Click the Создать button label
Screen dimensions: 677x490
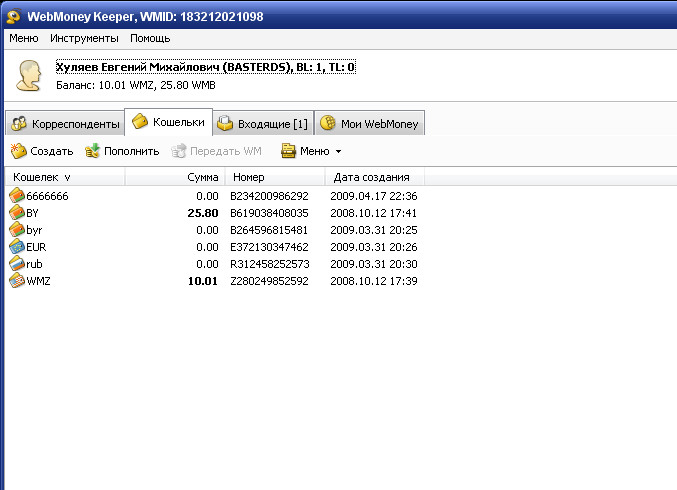52,152
